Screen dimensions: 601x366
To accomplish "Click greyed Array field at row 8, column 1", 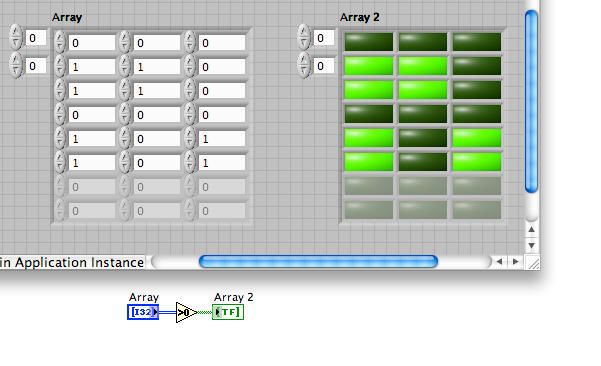I will click(x=92, y=211).
